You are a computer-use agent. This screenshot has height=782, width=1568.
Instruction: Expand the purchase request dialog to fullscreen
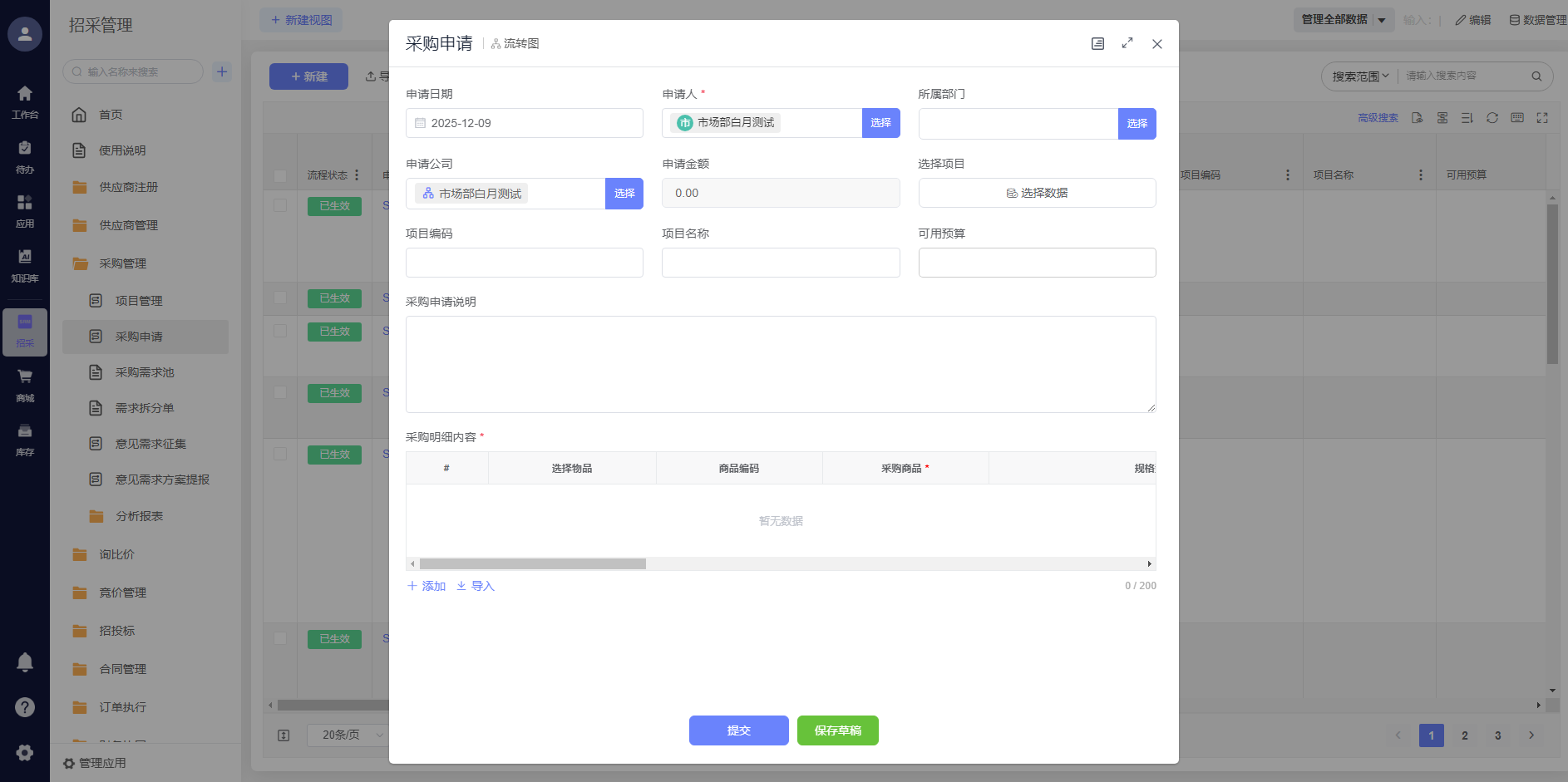pos(1127,43)
